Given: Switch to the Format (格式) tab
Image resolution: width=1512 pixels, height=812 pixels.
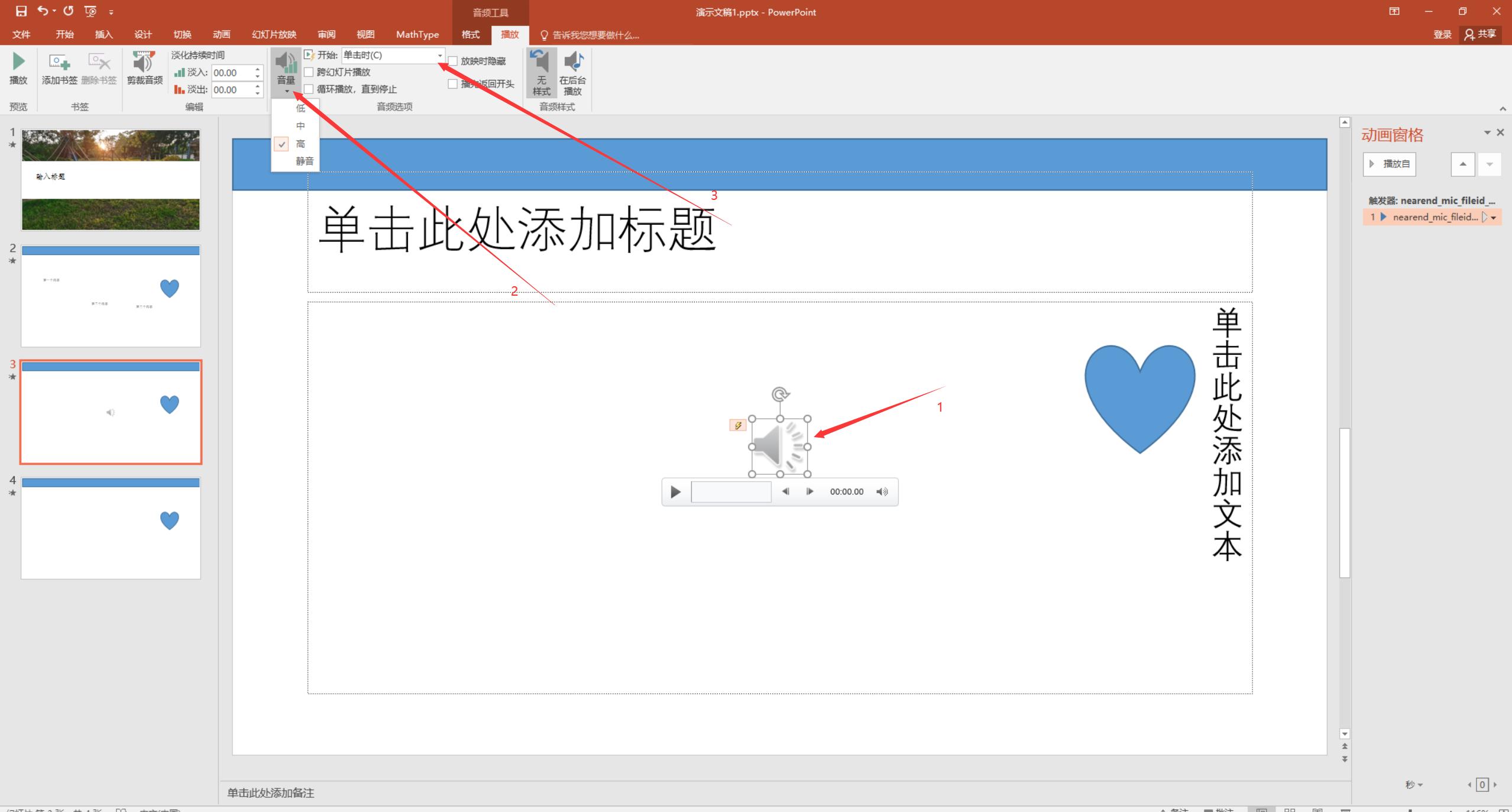Looking at the screenshot, I should [471, 34].
